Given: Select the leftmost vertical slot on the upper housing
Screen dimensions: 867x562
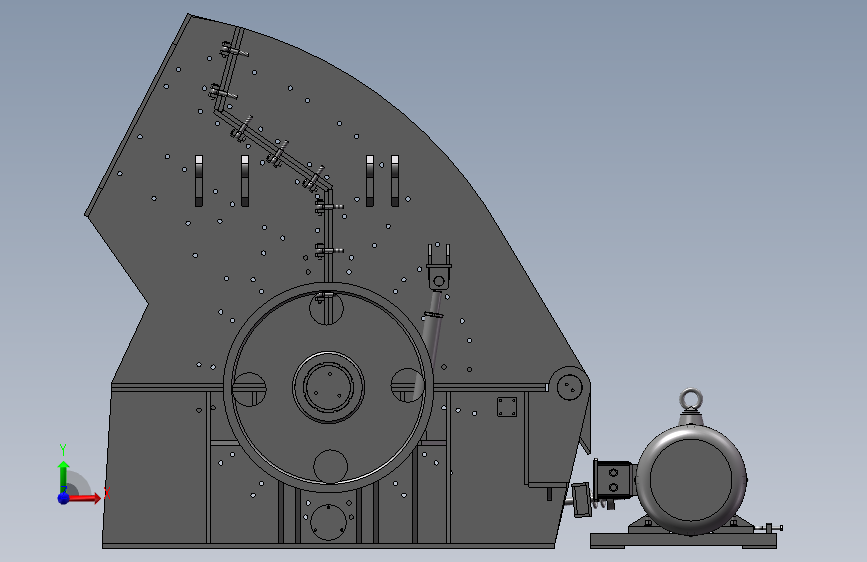Looking at the screenshot, I should click(199, 181).
